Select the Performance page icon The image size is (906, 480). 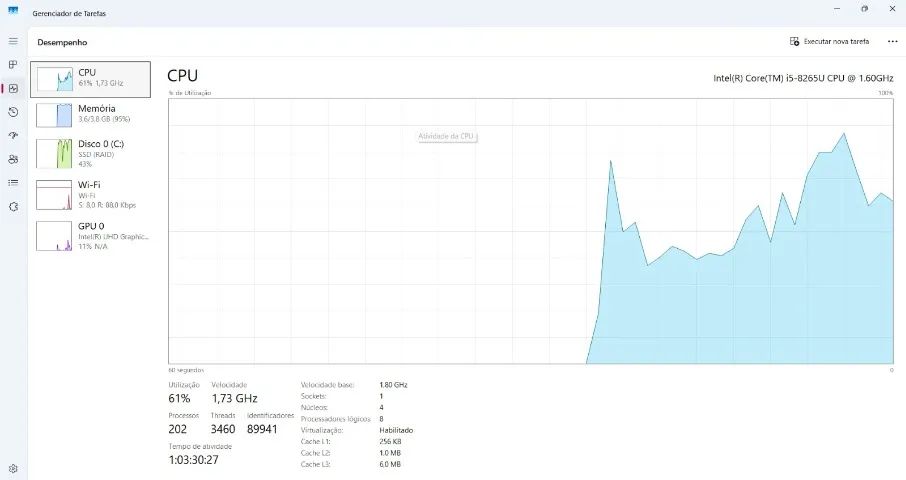(x=13, y=88)
